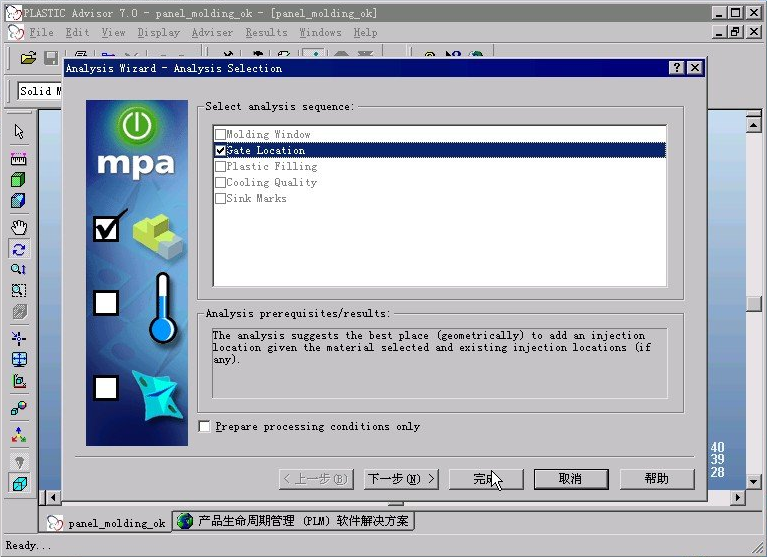Activate the ruler measure tool
This screenshot has height=557, width=767.
(19, 159)
